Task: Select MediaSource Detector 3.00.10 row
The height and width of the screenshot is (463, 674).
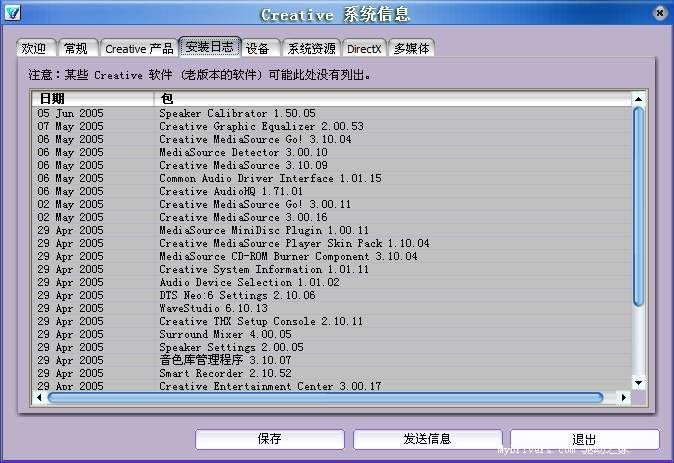Action: 332,153
